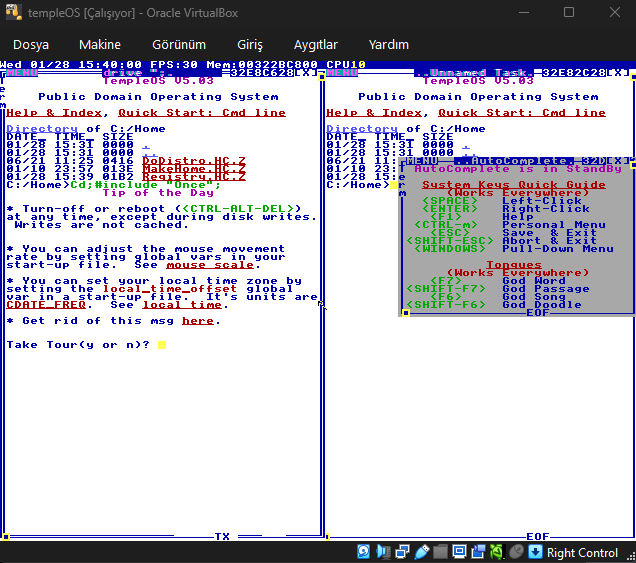The width and height of the screenshot is (636, 563).
Task: Click the C:/Home> prompt in right window
Action: (358, 185)
